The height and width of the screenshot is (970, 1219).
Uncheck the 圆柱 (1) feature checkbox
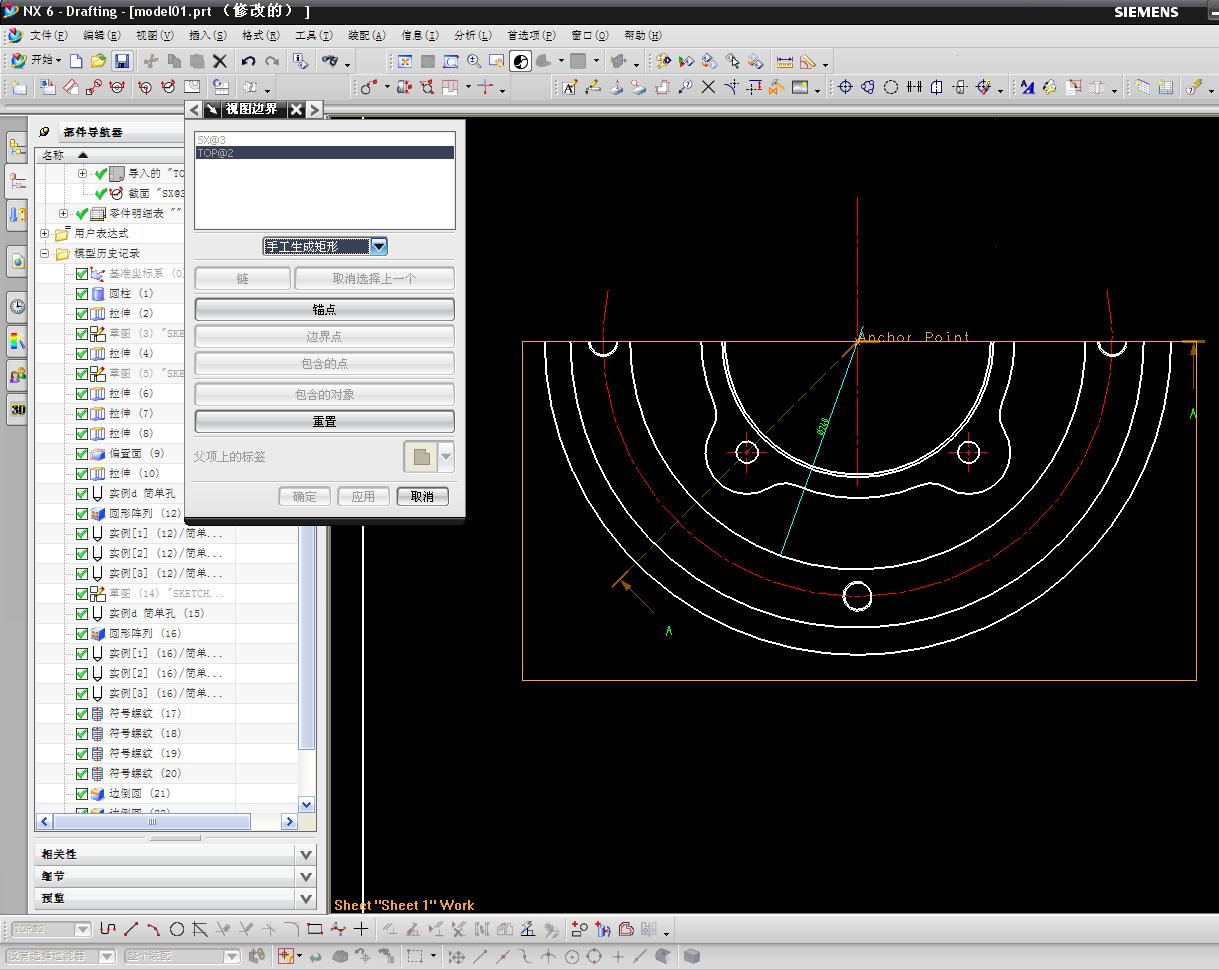82,294
